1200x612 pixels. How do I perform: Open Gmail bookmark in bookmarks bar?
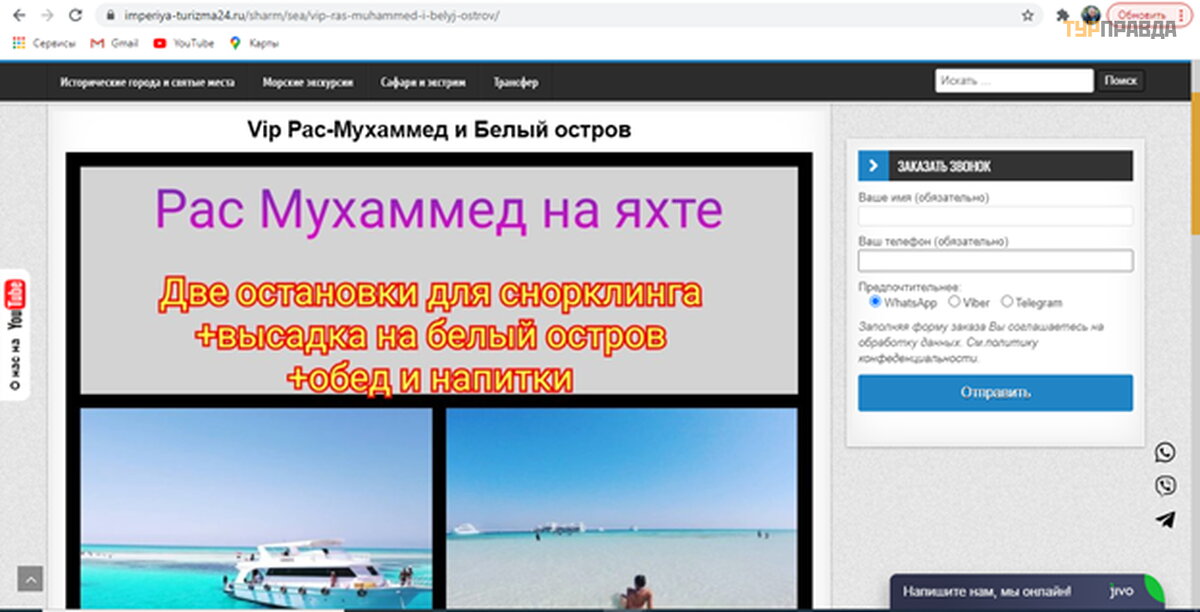point(114,43)
